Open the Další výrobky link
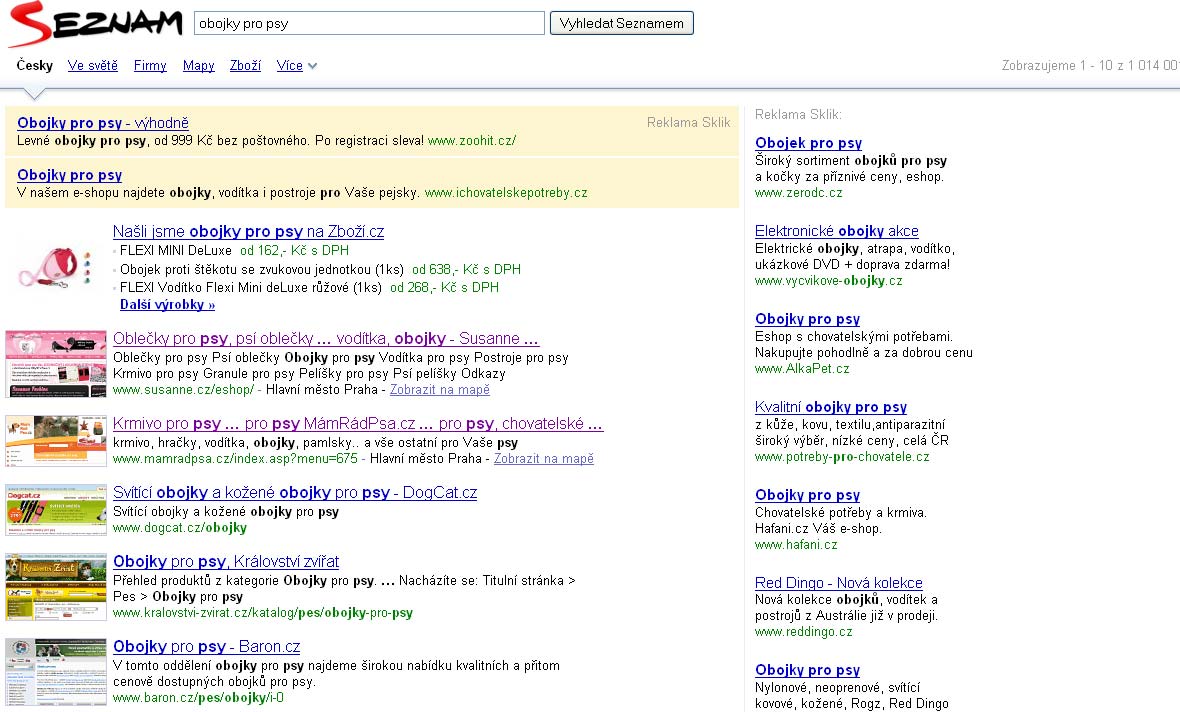The width and height of the screenshot is (1180, 712). [168, 305]
